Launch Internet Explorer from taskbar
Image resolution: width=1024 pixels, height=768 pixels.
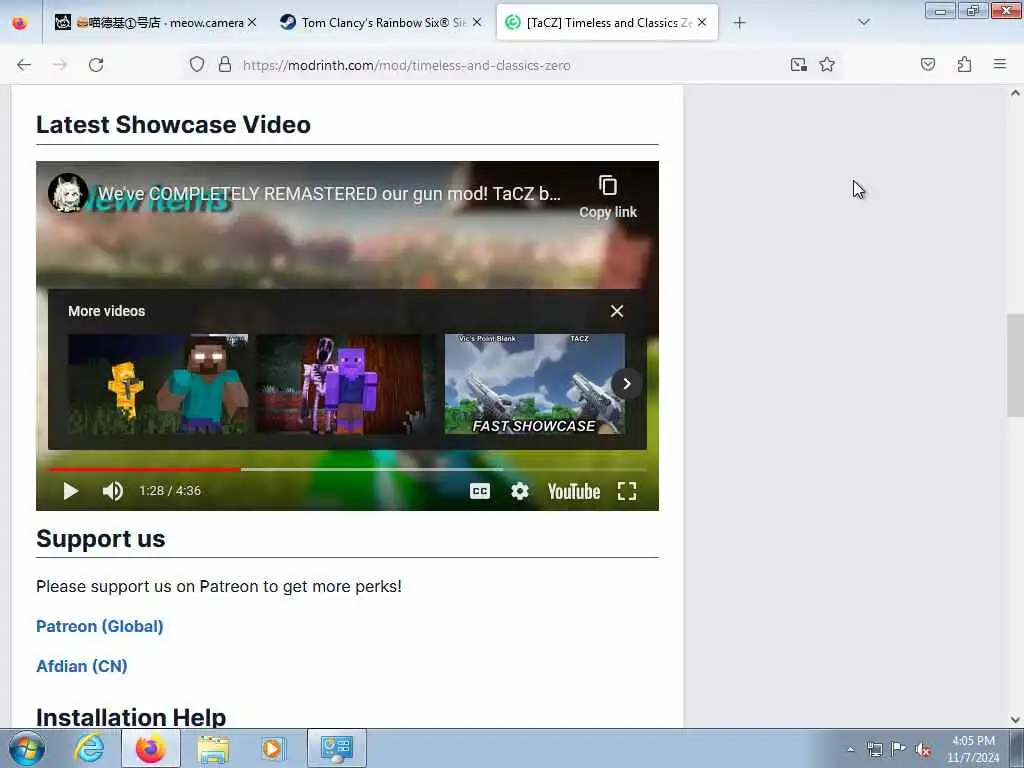89,748
